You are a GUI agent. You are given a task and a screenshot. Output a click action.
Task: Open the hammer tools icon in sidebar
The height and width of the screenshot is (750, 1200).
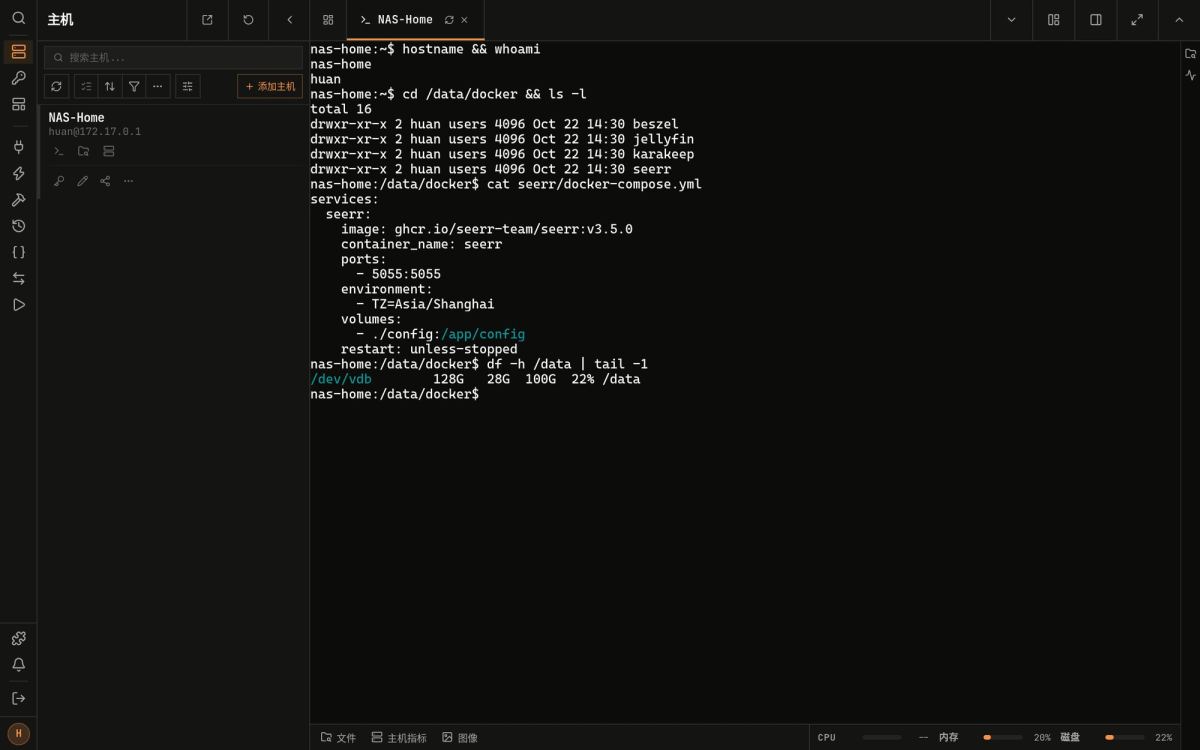pyautogui.click(x=18, y=199)
